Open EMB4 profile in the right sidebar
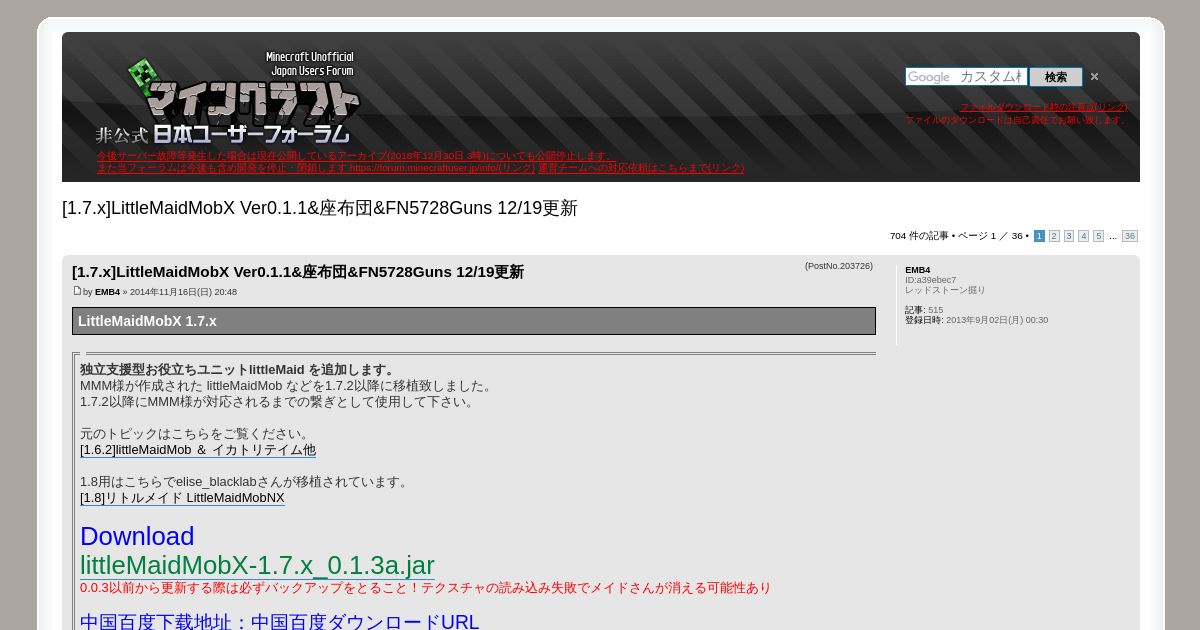Screen dimensions: 1200x630 (917, 270)
